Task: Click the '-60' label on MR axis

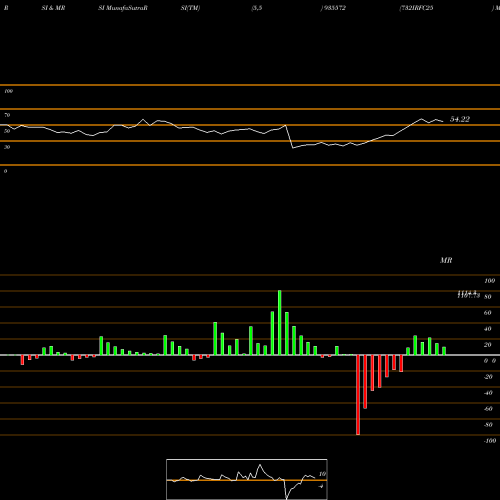Action: 488,409
